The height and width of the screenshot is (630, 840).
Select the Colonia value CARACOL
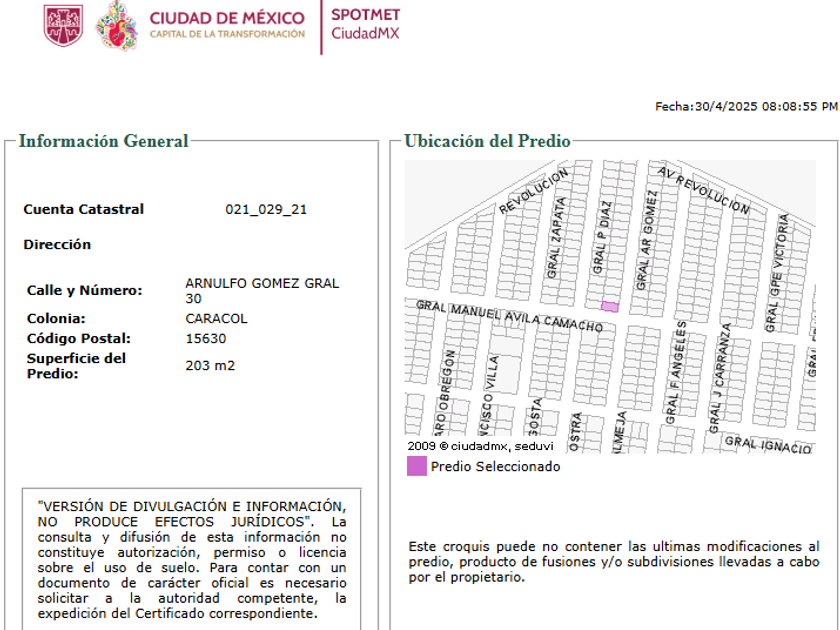[x=216, y=319]
